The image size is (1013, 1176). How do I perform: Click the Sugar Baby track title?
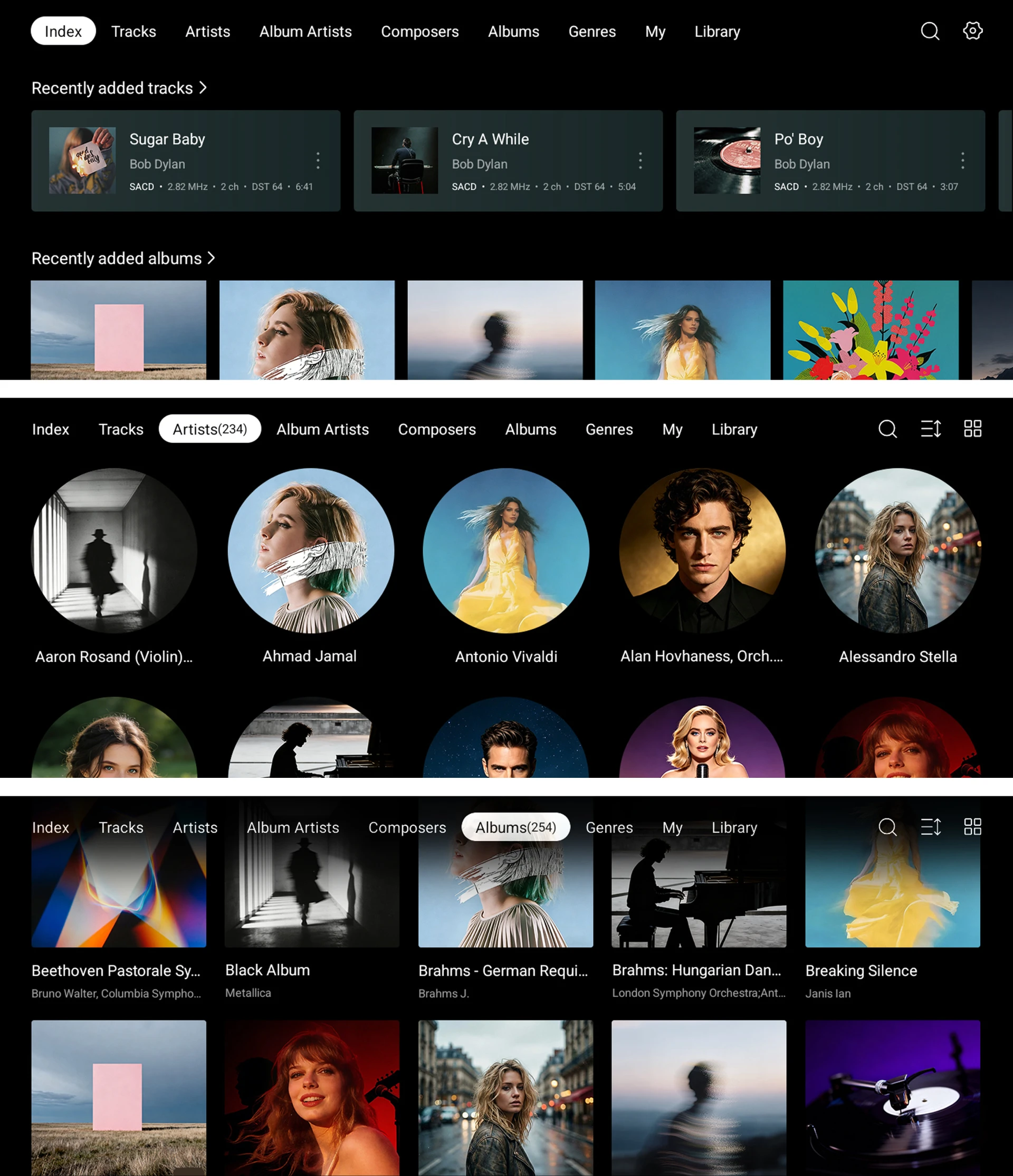[x=167, y=139]
